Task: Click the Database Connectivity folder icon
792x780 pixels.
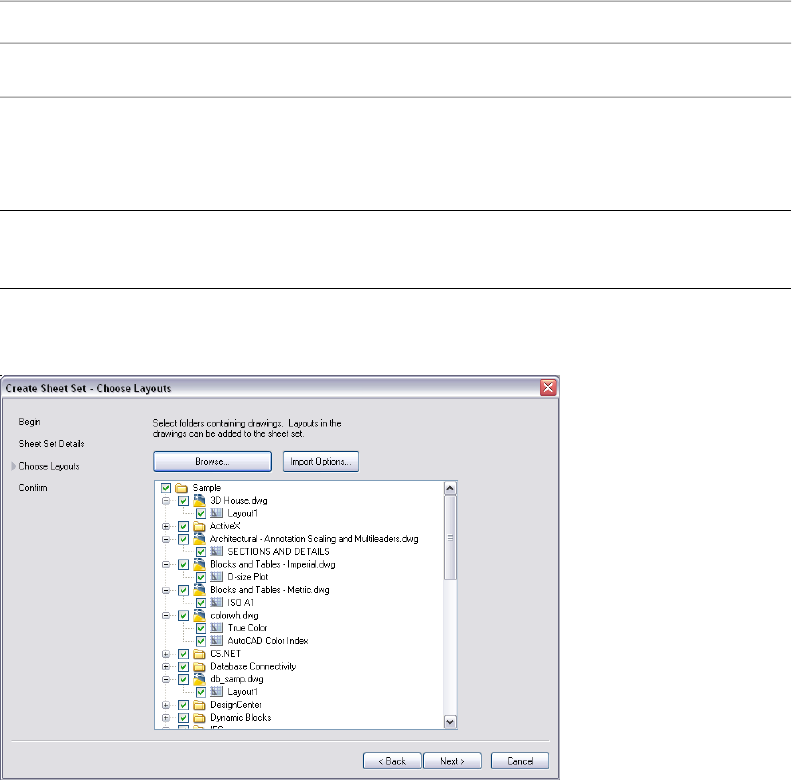Action: click(x=199, y=666)
